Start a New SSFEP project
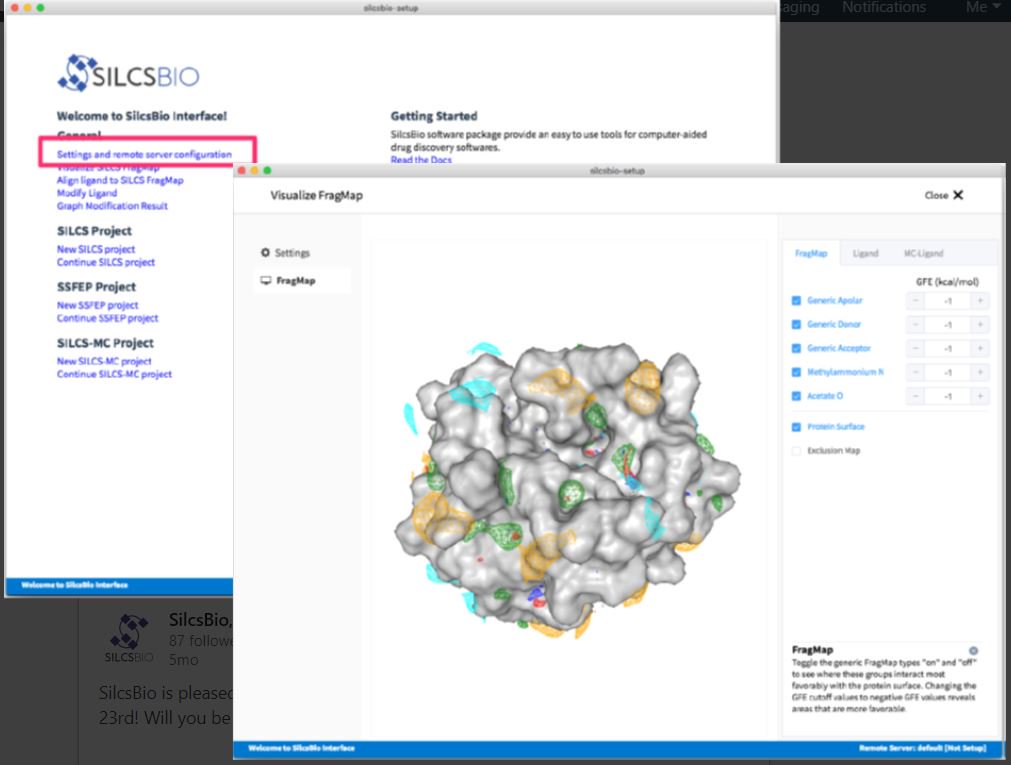1011x765 pixels. [97, 306]
